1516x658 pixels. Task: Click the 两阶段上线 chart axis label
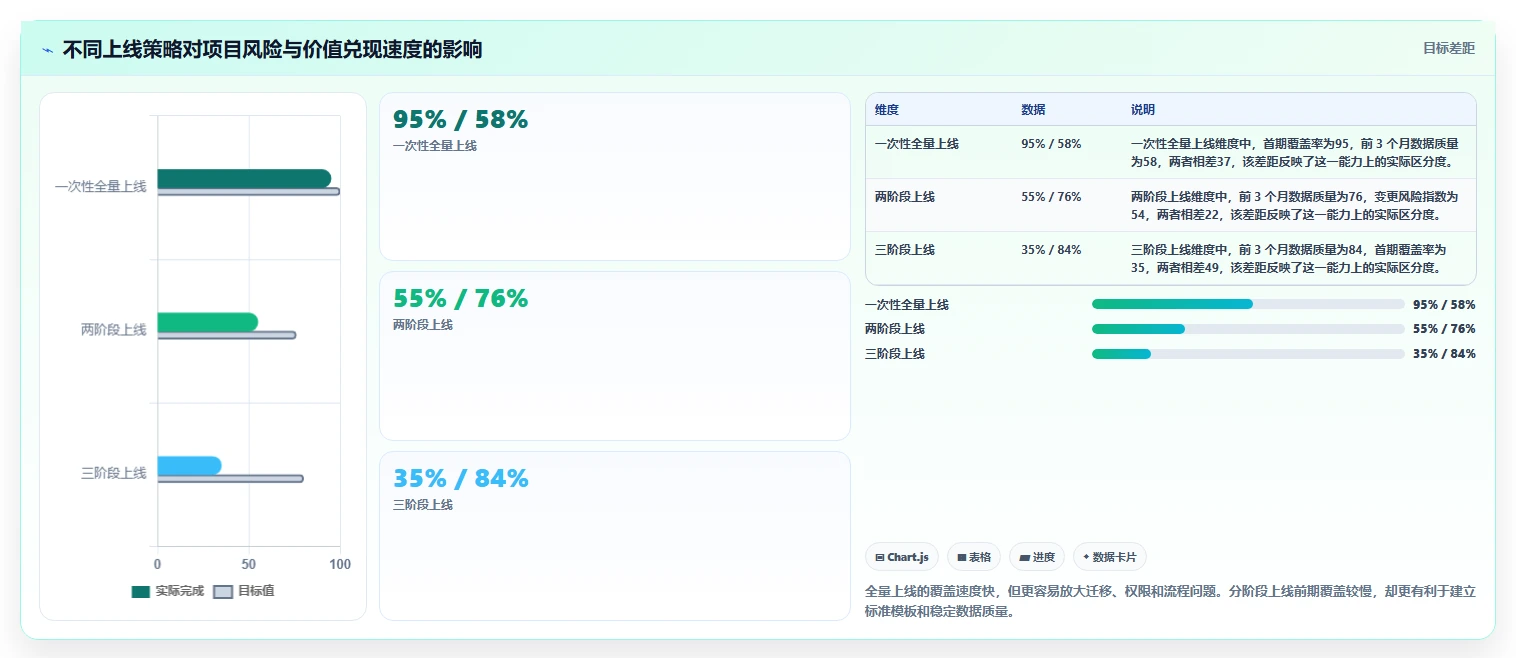tap(113, 329)
